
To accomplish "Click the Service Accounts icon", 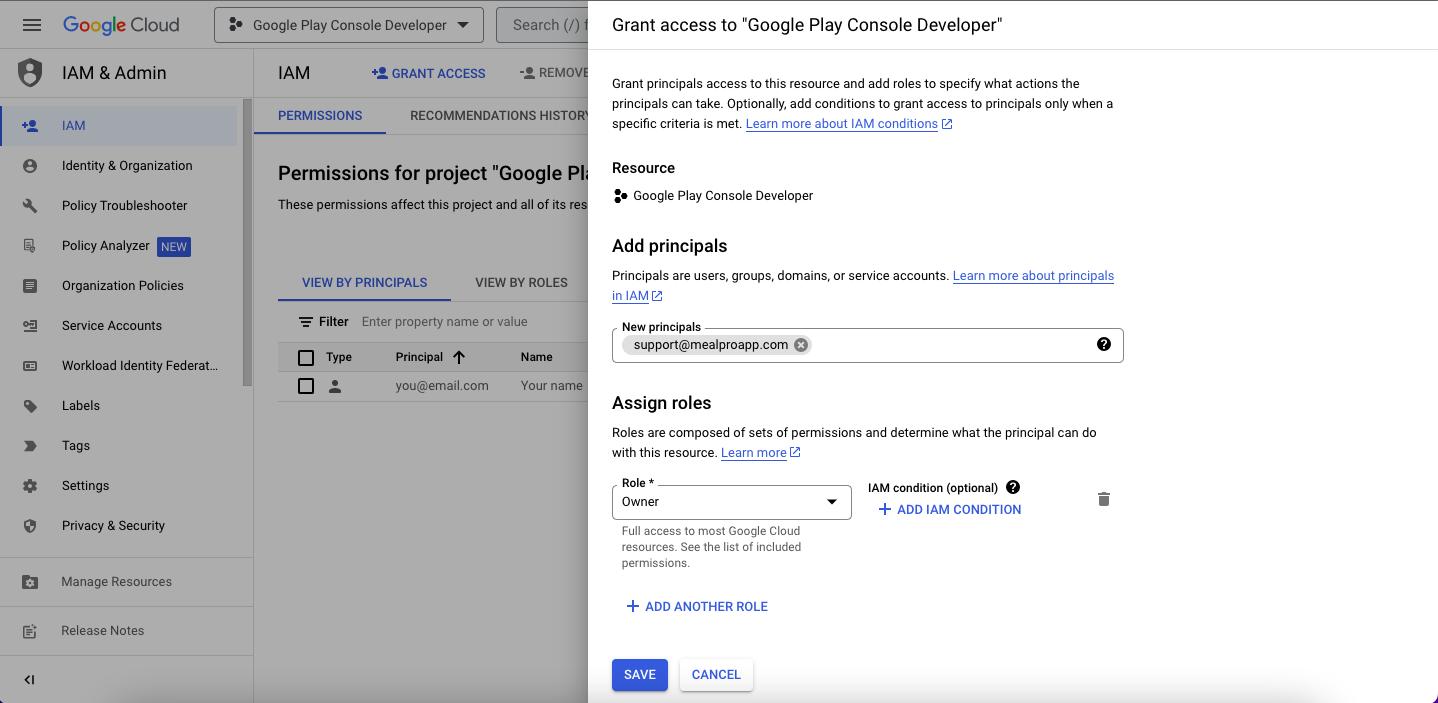I will (x=30, y=326).
